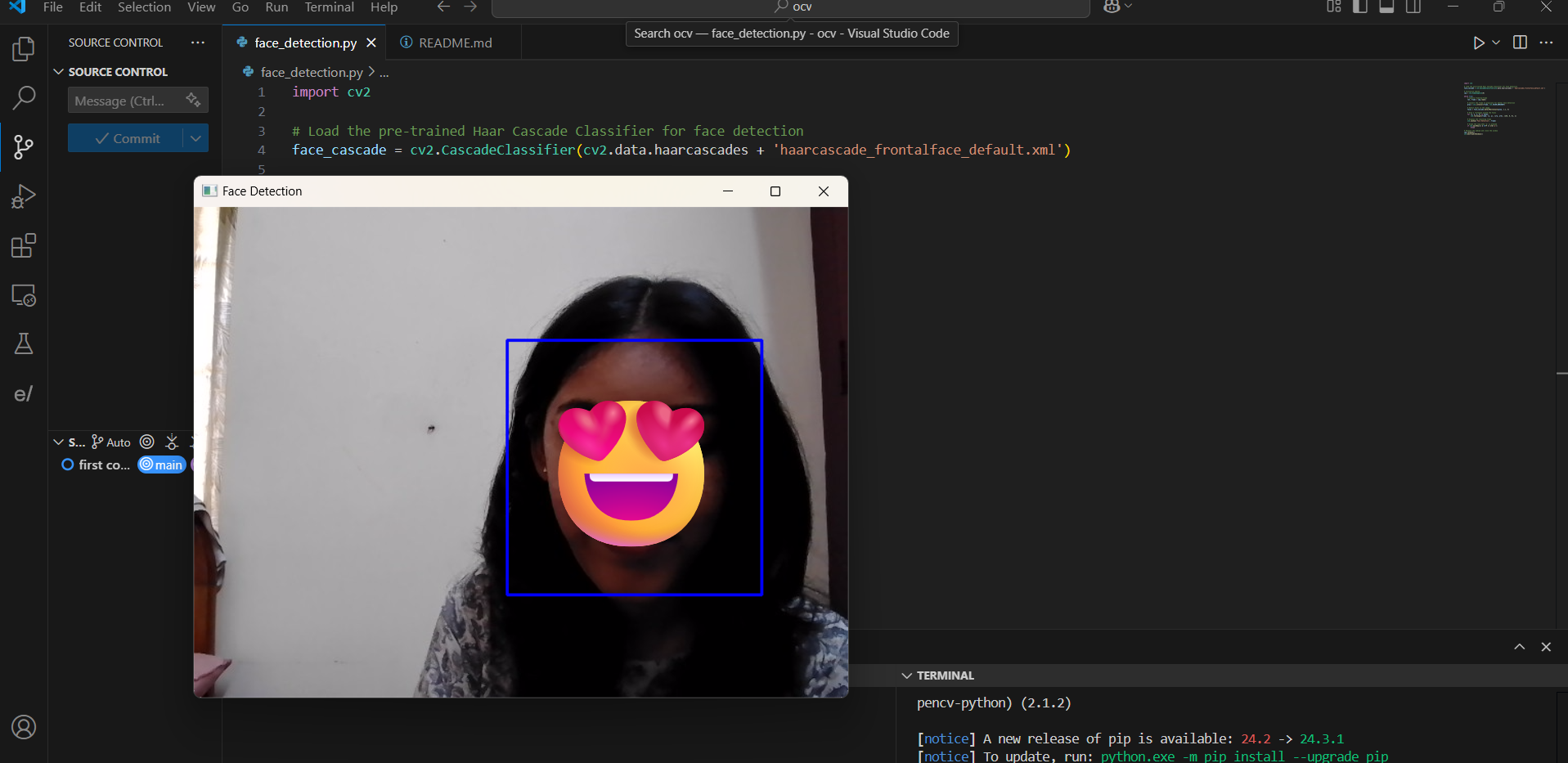Click the Commit button
Viewport: 1568px width, 763px height.
click(x=126, y=138)
